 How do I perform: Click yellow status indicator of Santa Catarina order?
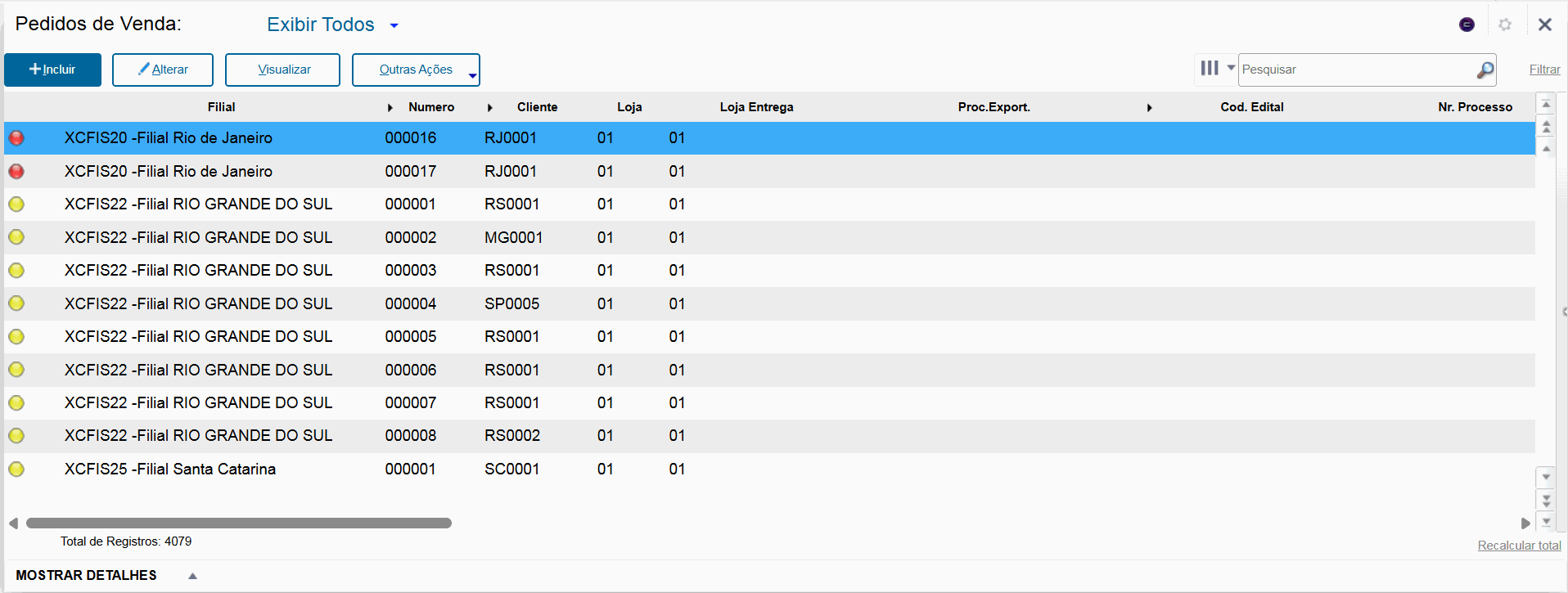pos(16,469)
